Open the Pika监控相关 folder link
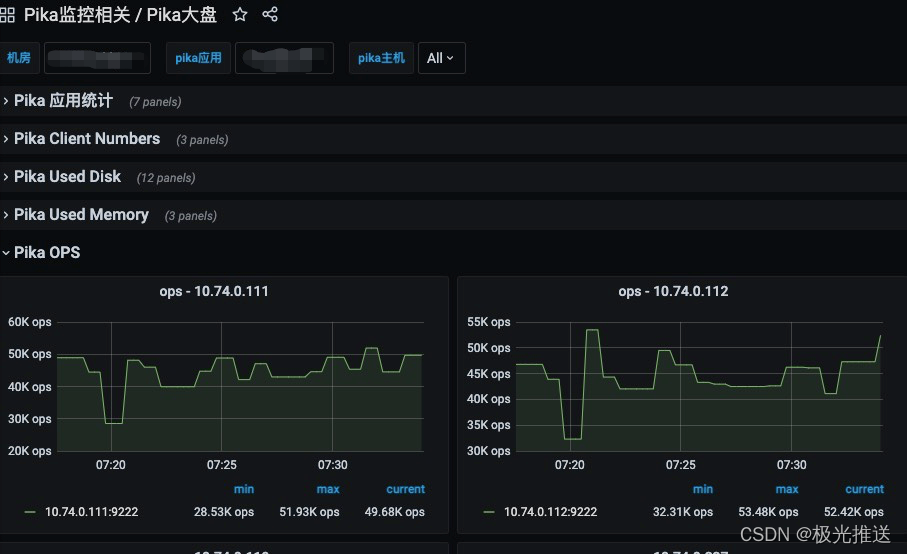907x554 pixels. [x=77, y=15]
